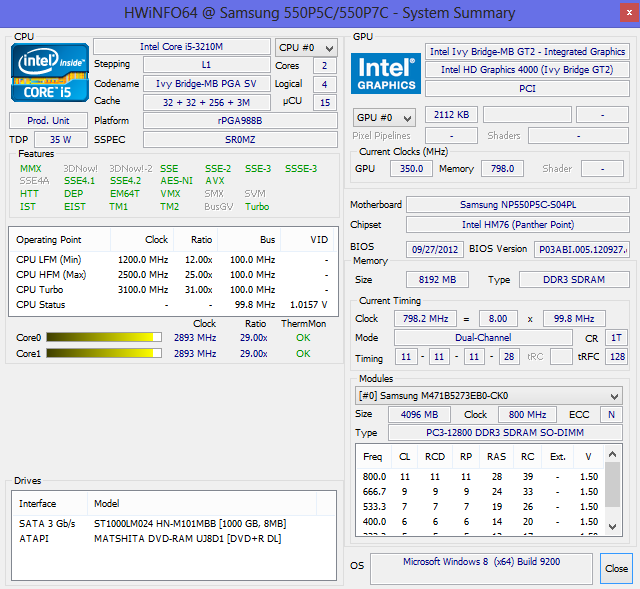
Task: Click the Freq column header
Action: [x=374, y=456]
